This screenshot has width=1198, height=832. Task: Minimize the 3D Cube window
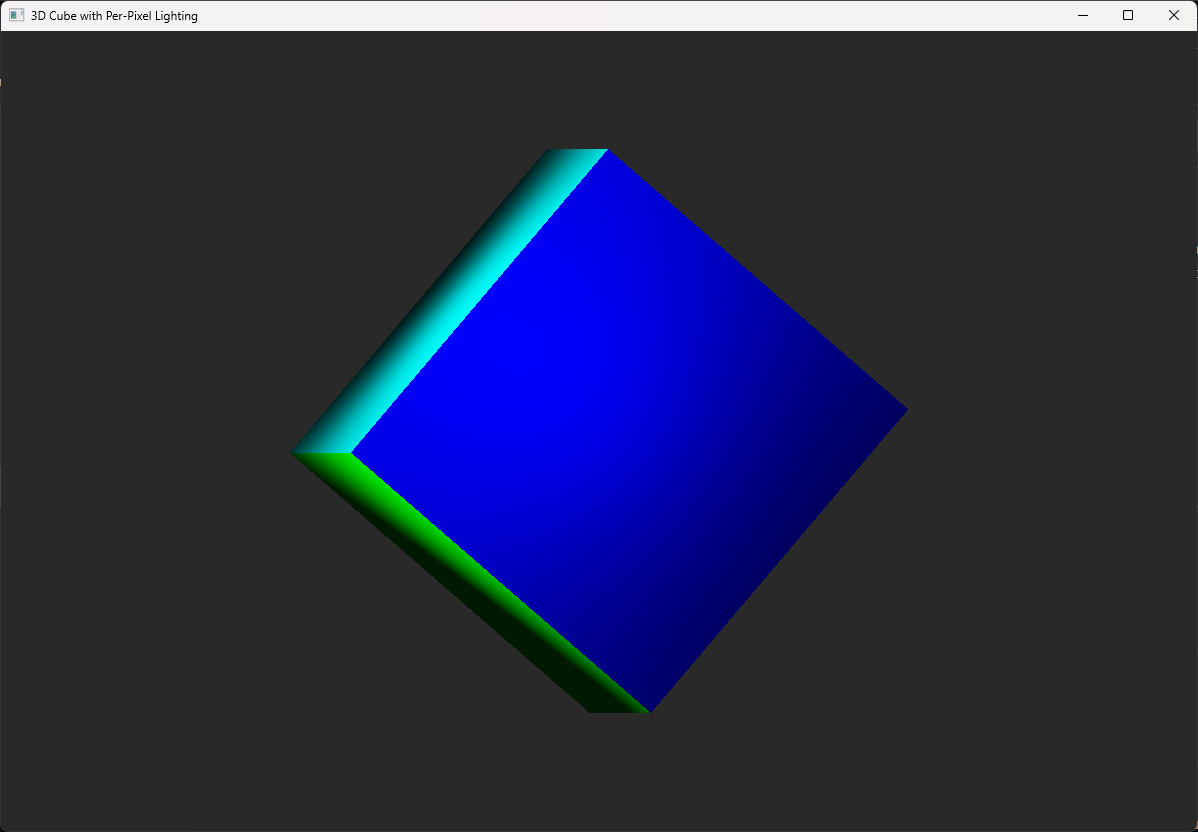[1083, 15]
